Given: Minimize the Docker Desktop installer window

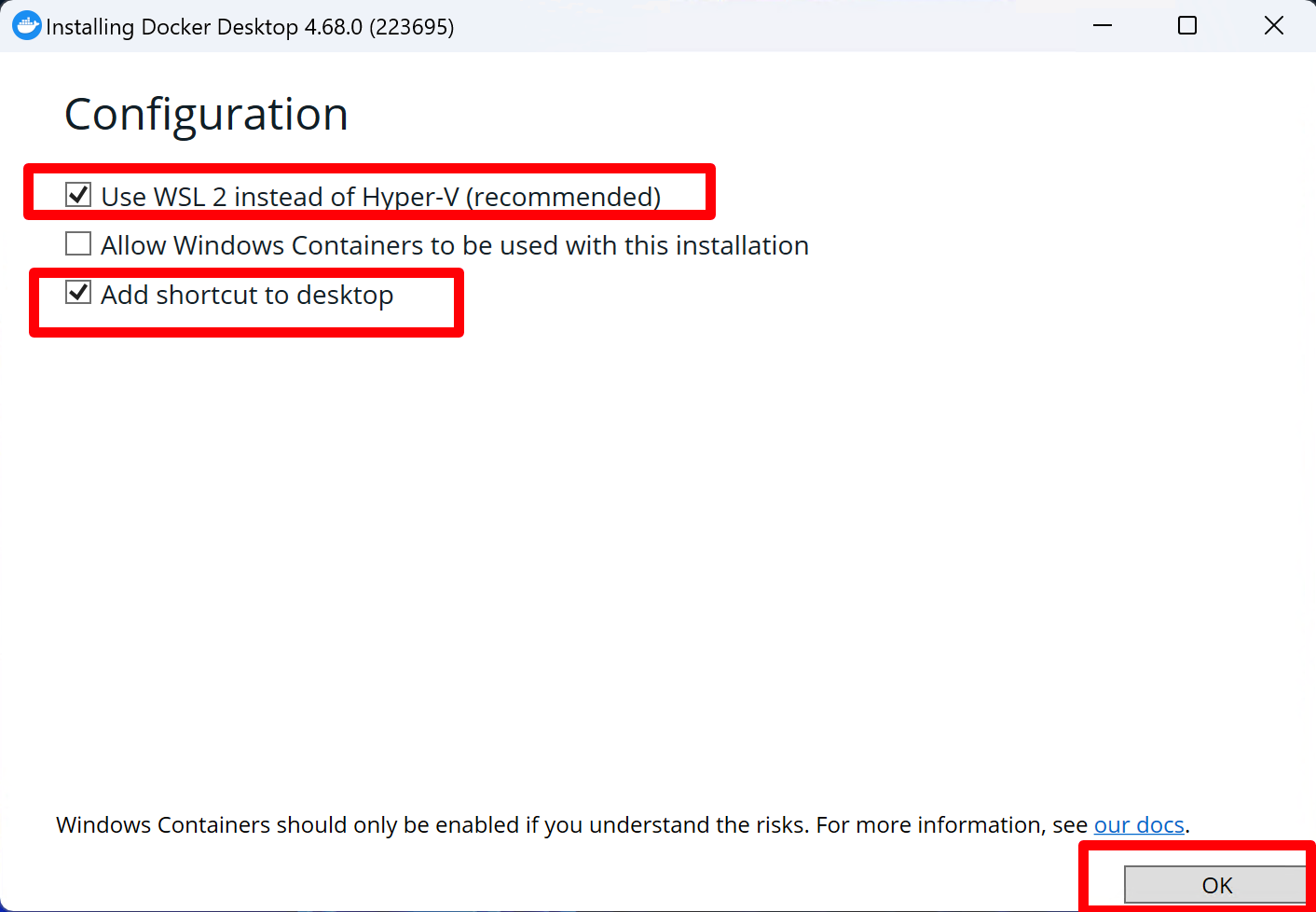Looking at the screenshot, I should click(1103, 26).
